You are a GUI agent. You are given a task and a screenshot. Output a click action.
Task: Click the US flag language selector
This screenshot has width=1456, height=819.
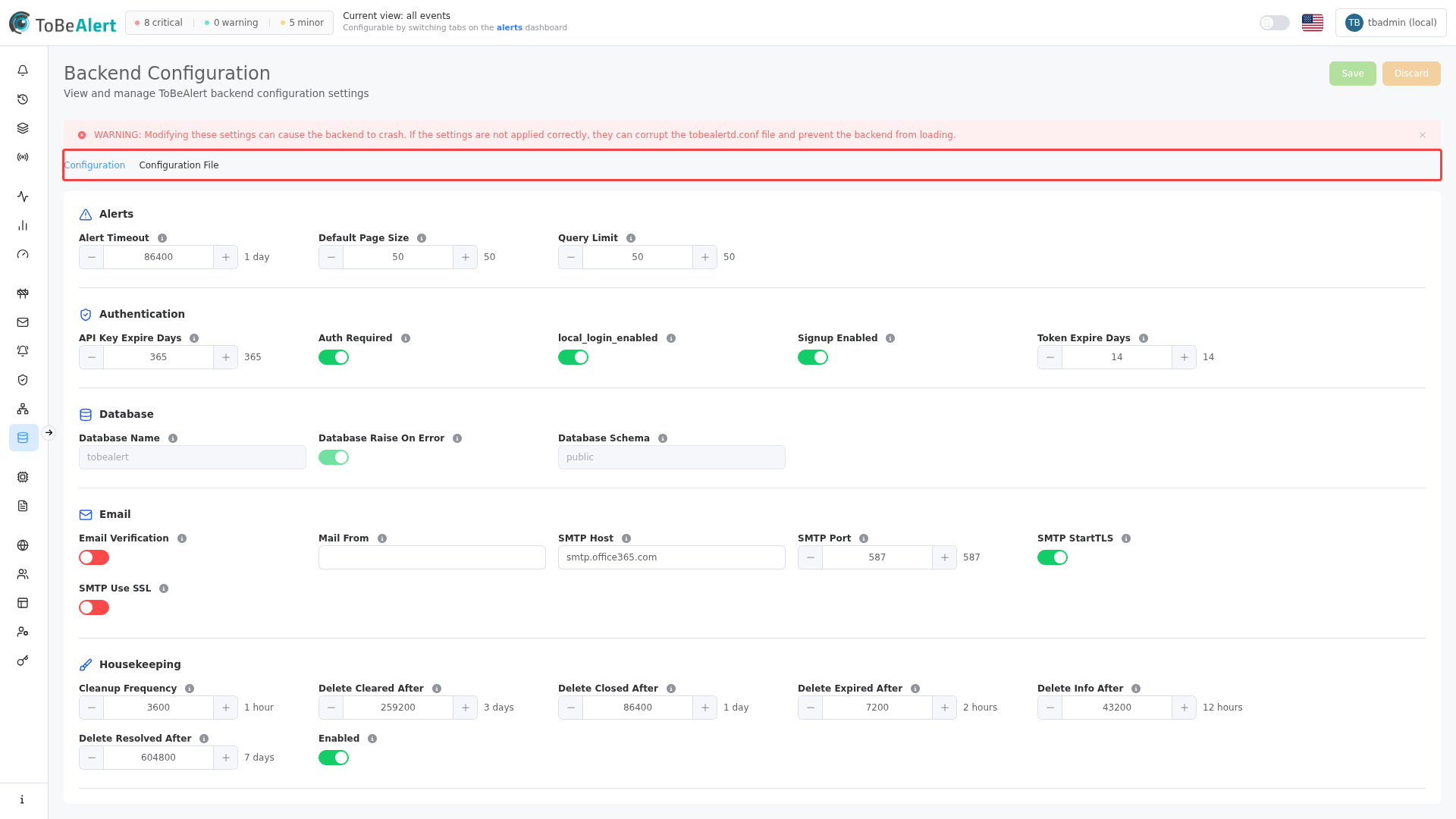click(x=1313, y=23)
